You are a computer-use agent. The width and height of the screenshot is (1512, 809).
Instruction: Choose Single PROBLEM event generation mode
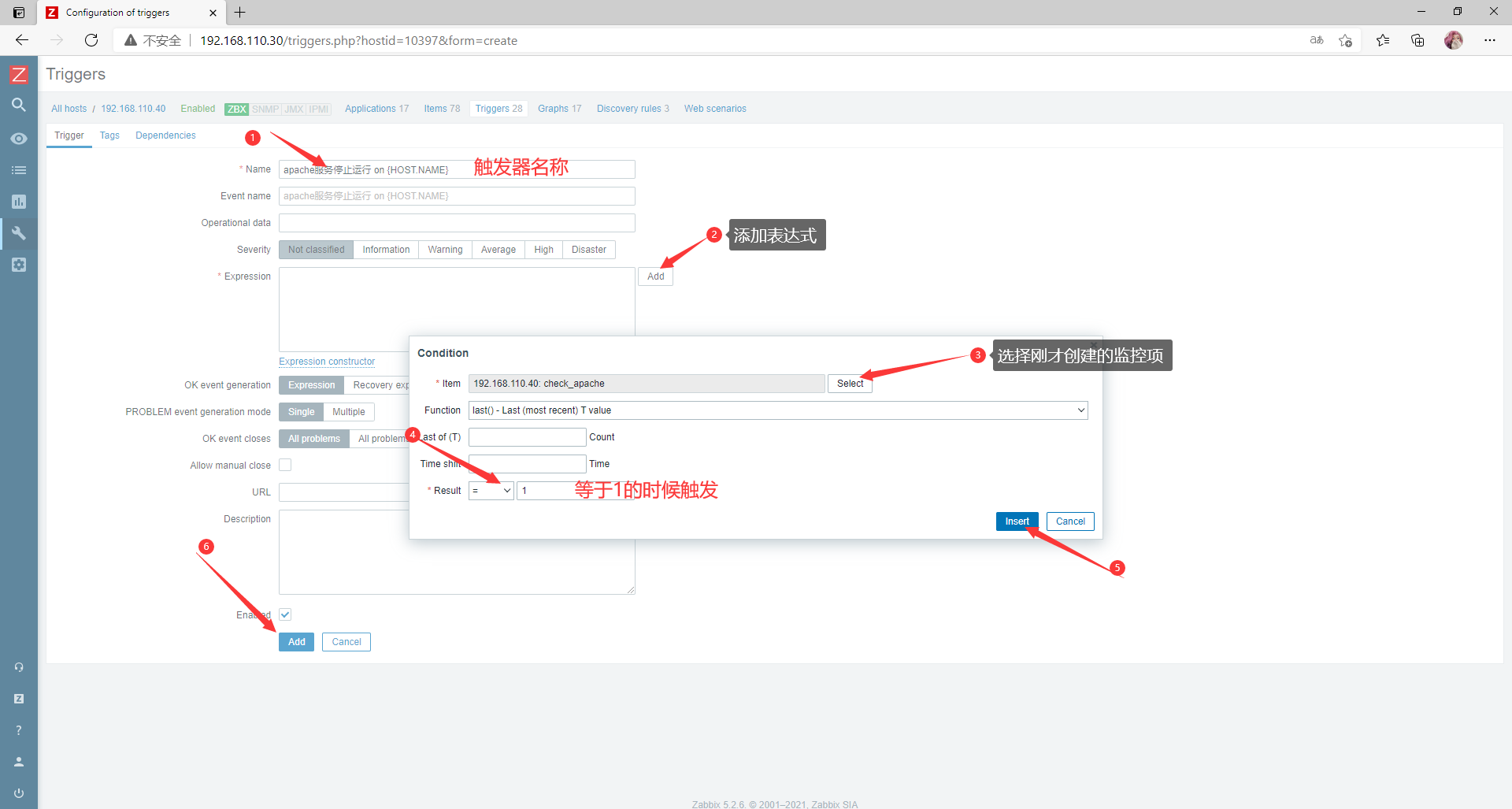pyautogui.click(x=301, y=412)
